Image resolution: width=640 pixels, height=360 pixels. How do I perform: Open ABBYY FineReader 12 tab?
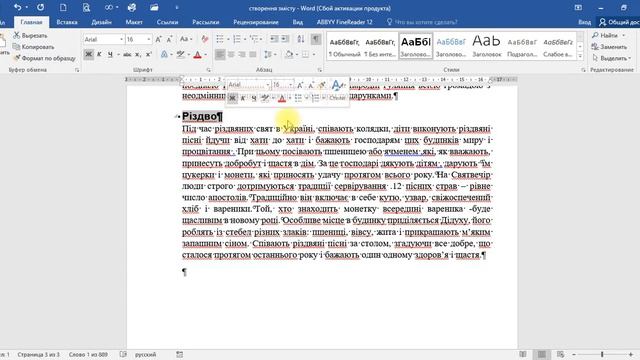pos(344,22)
